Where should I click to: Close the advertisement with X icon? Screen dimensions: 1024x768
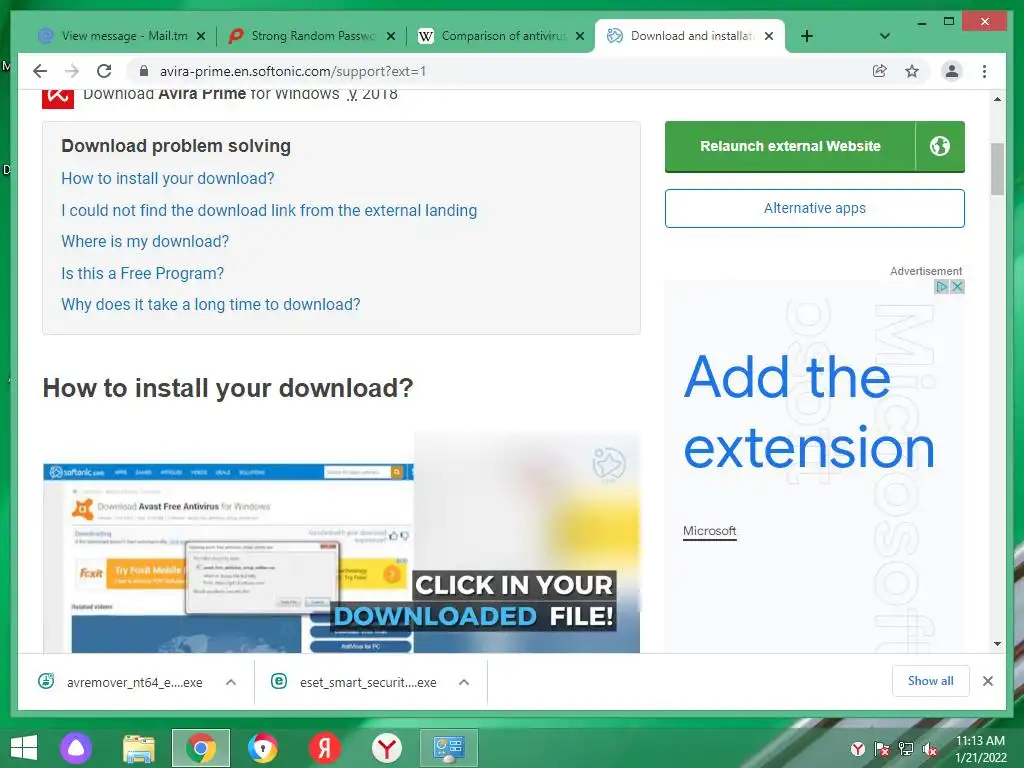point(957,287)
